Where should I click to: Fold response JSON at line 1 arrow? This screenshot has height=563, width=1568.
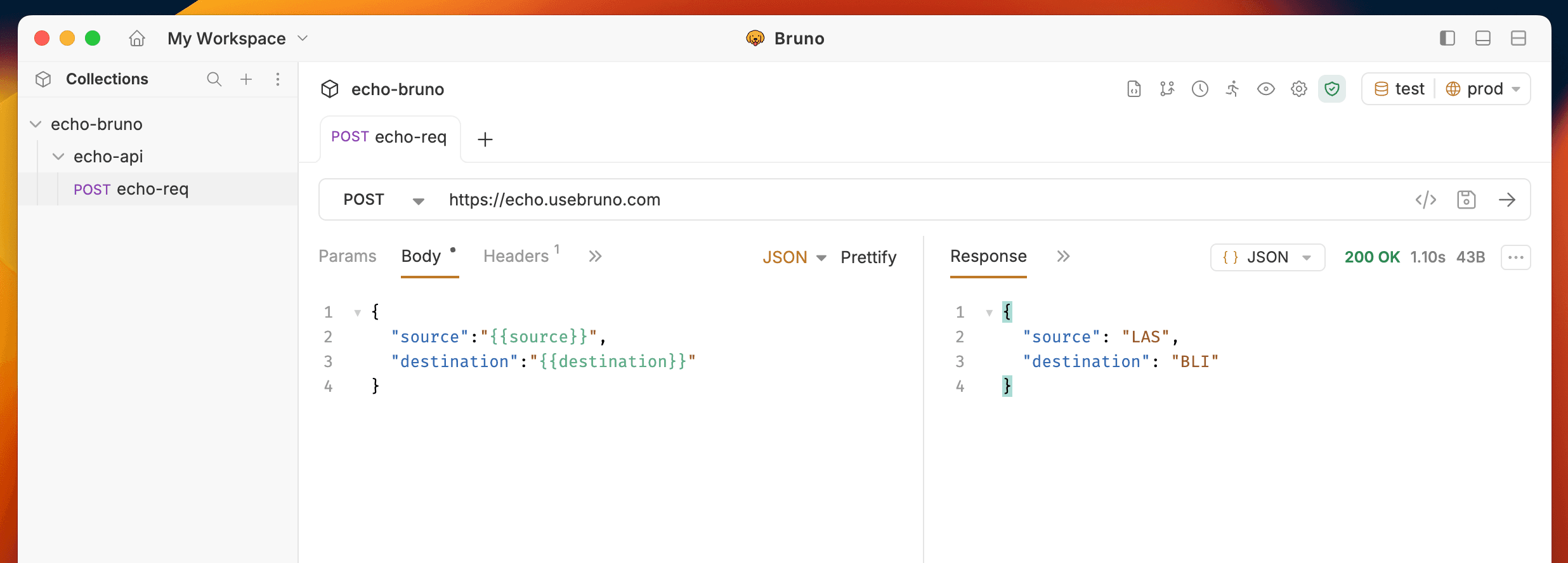click(990, 313)
